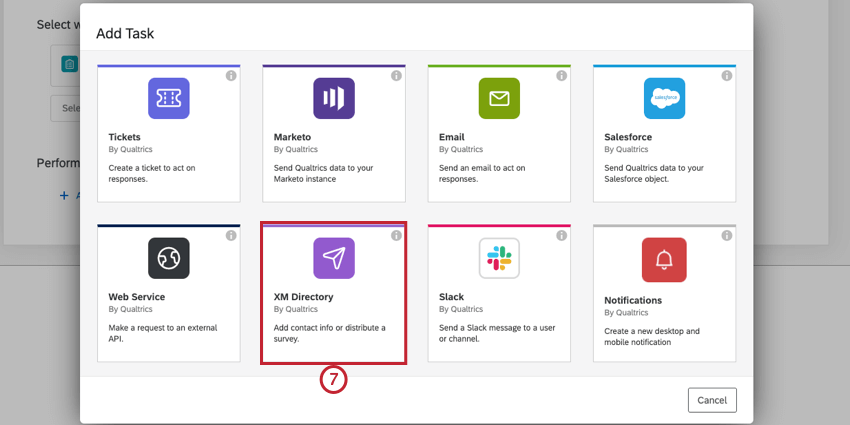This screenshot has height=425, width=850.
Task: Click the Tickets card title
Action: pos(125,137)
